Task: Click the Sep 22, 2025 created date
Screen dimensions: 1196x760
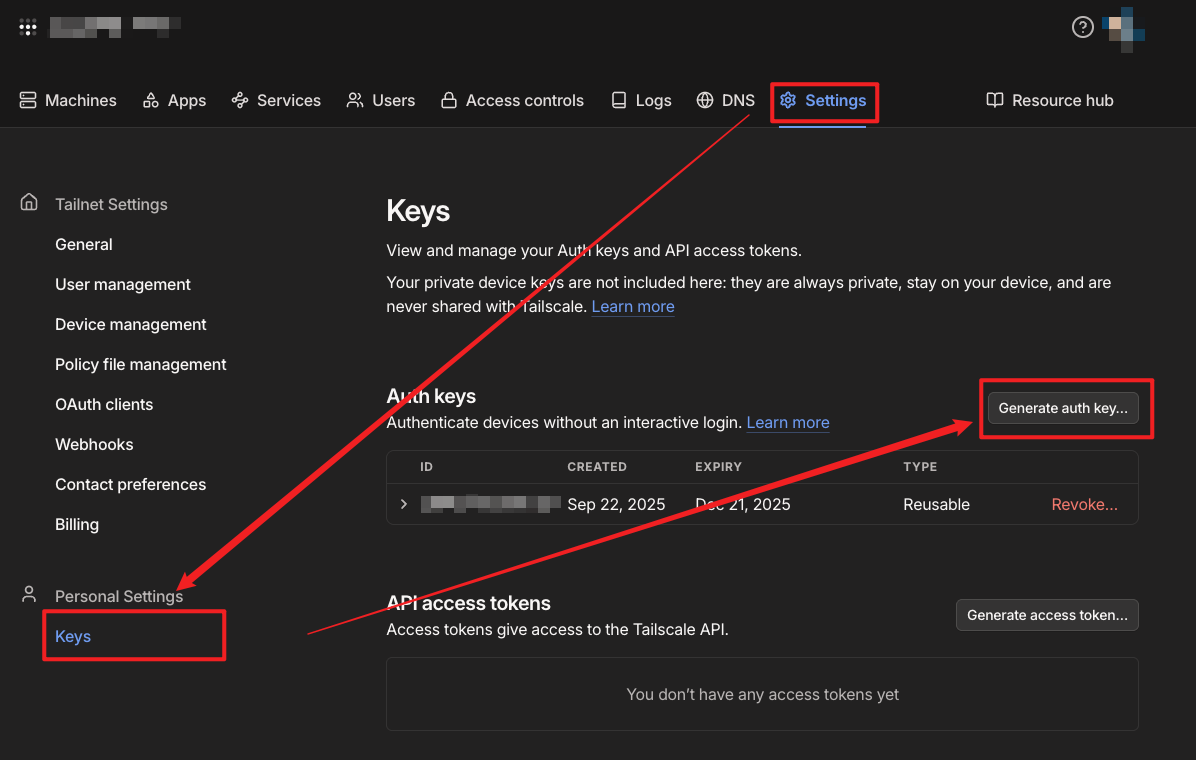Action: 616,504
